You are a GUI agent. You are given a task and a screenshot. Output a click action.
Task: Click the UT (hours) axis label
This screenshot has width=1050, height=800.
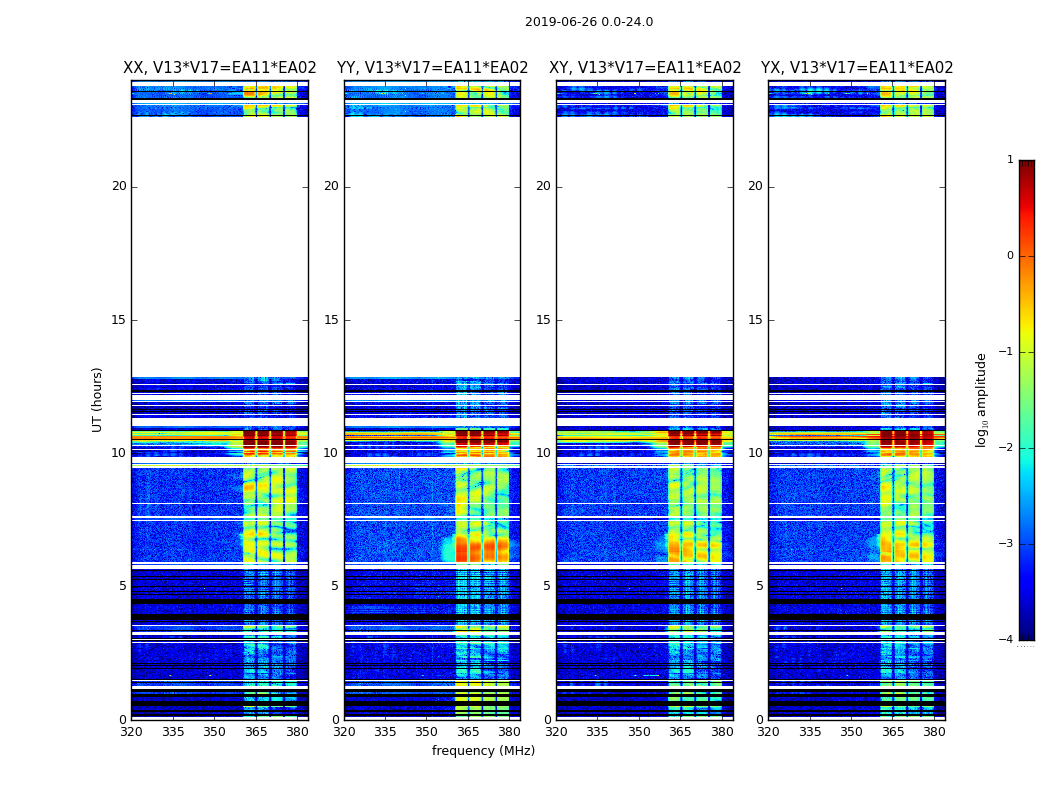[x=97, y=400]
